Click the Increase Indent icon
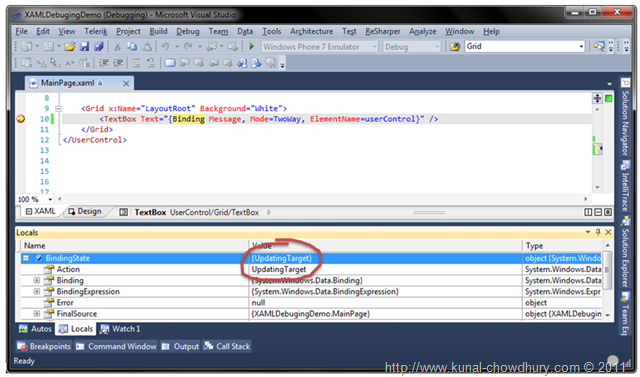Image resolution: width=640 pixels, height=377 pixels. pyautogui.click(x=118, y=63)
